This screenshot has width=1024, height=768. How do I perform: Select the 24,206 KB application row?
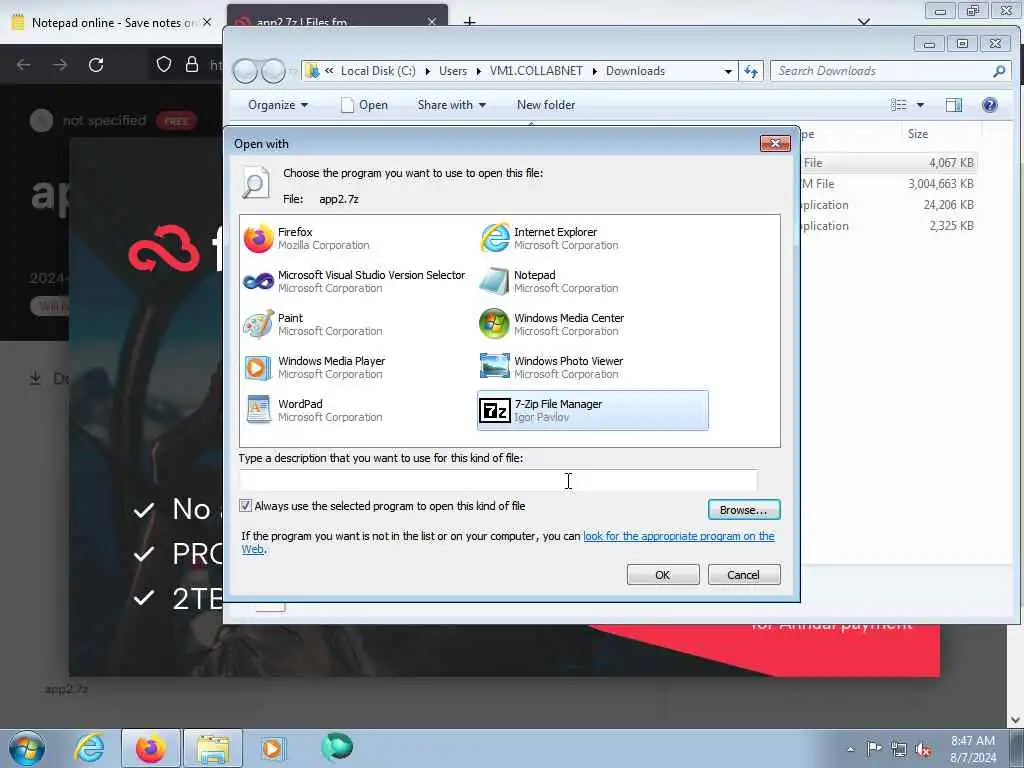888,204
